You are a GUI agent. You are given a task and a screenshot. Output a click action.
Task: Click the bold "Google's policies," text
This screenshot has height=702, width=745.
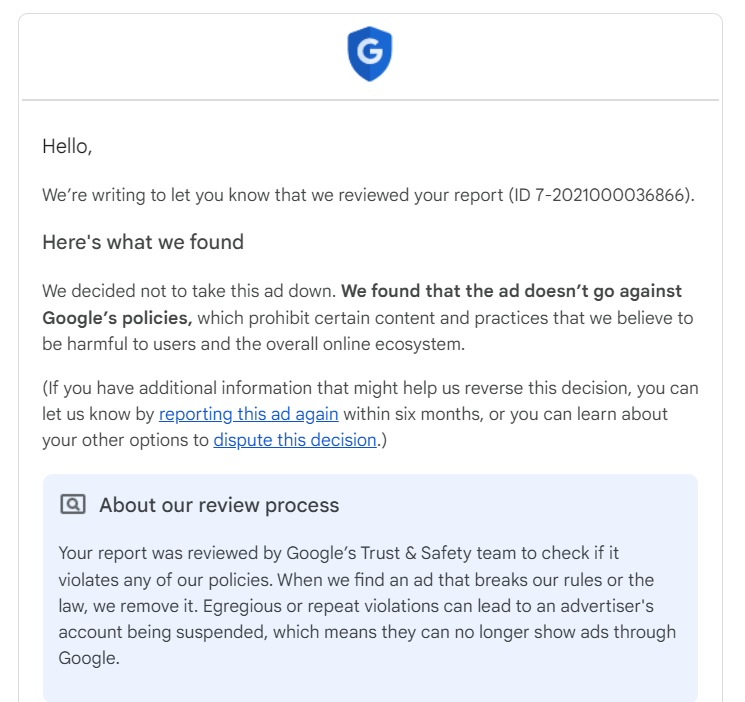point(117,318)
